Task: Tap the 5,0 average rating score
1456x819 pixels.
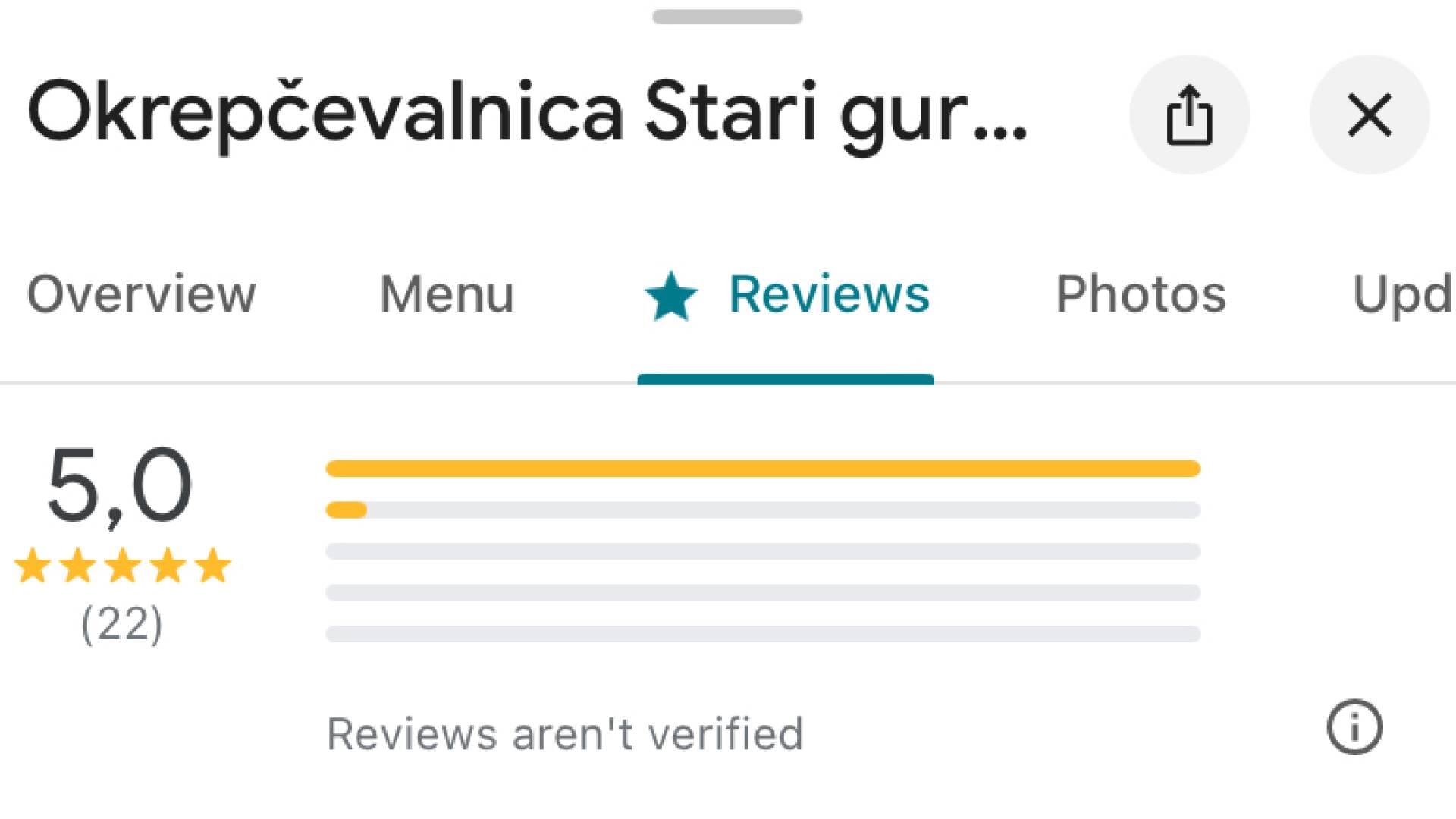Action: coord(120,486)
